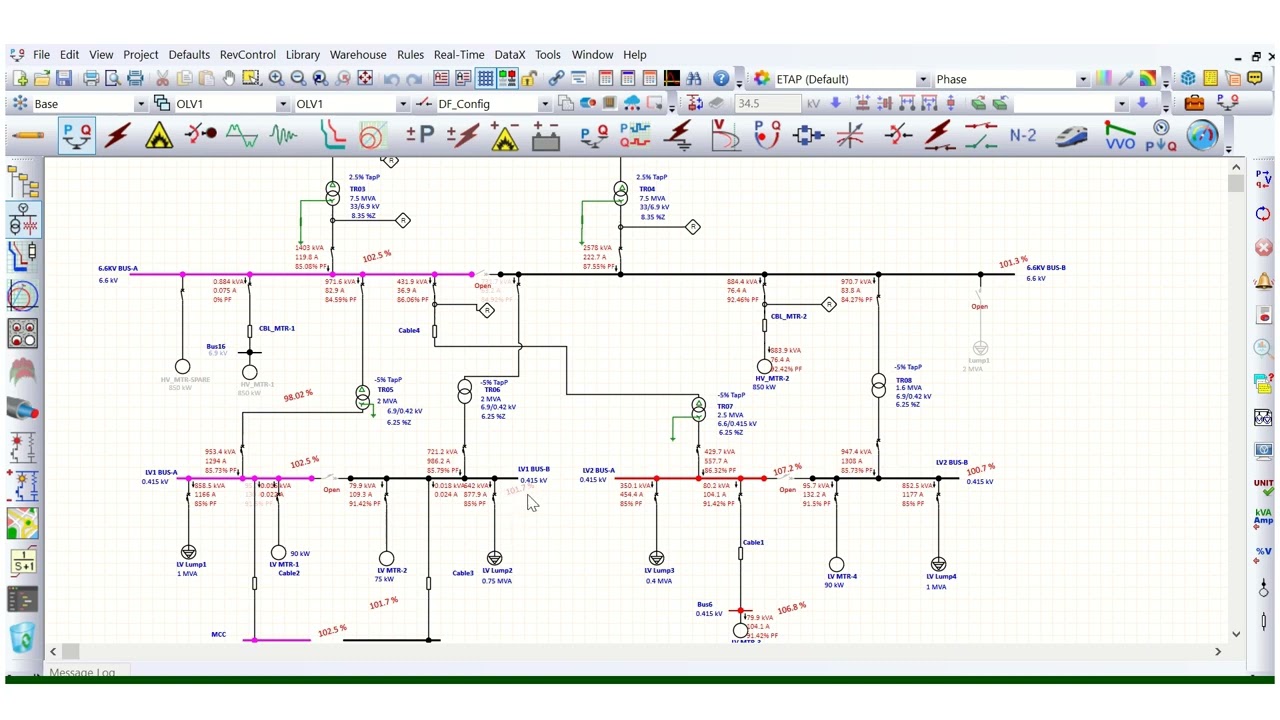Open the Project View tree icon in sidebar
The image size is (1280, 720).
23,182
